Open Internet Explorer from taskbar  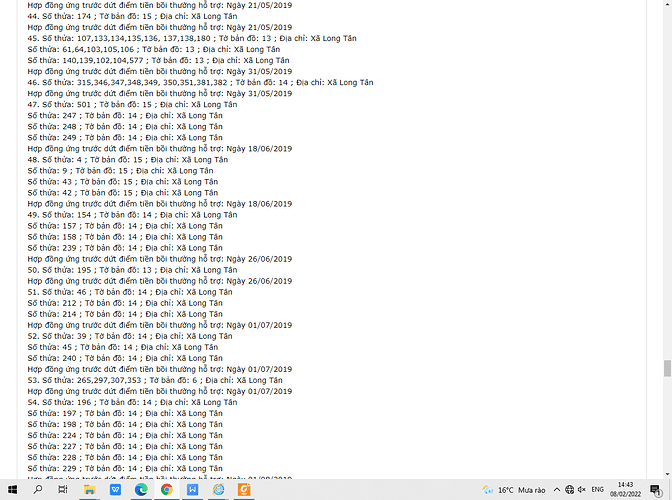tap(219, 489)
